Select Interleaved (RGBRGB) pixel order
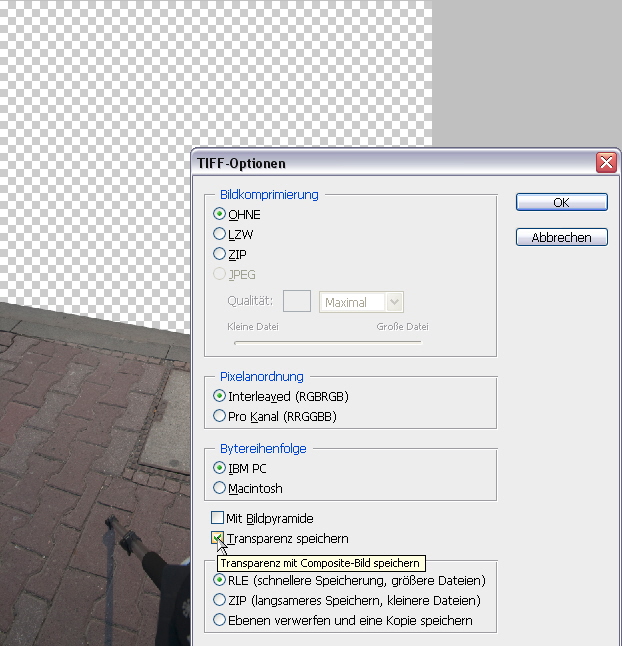The height and width of the screenshot is (646, 622). [x=220, y=396]
